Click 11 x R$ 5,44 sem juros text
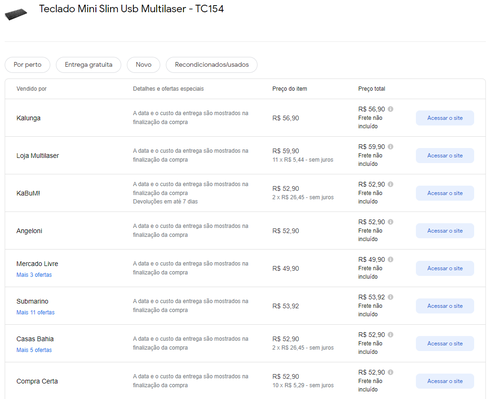500x399 pixels. (x=303, y=160)
